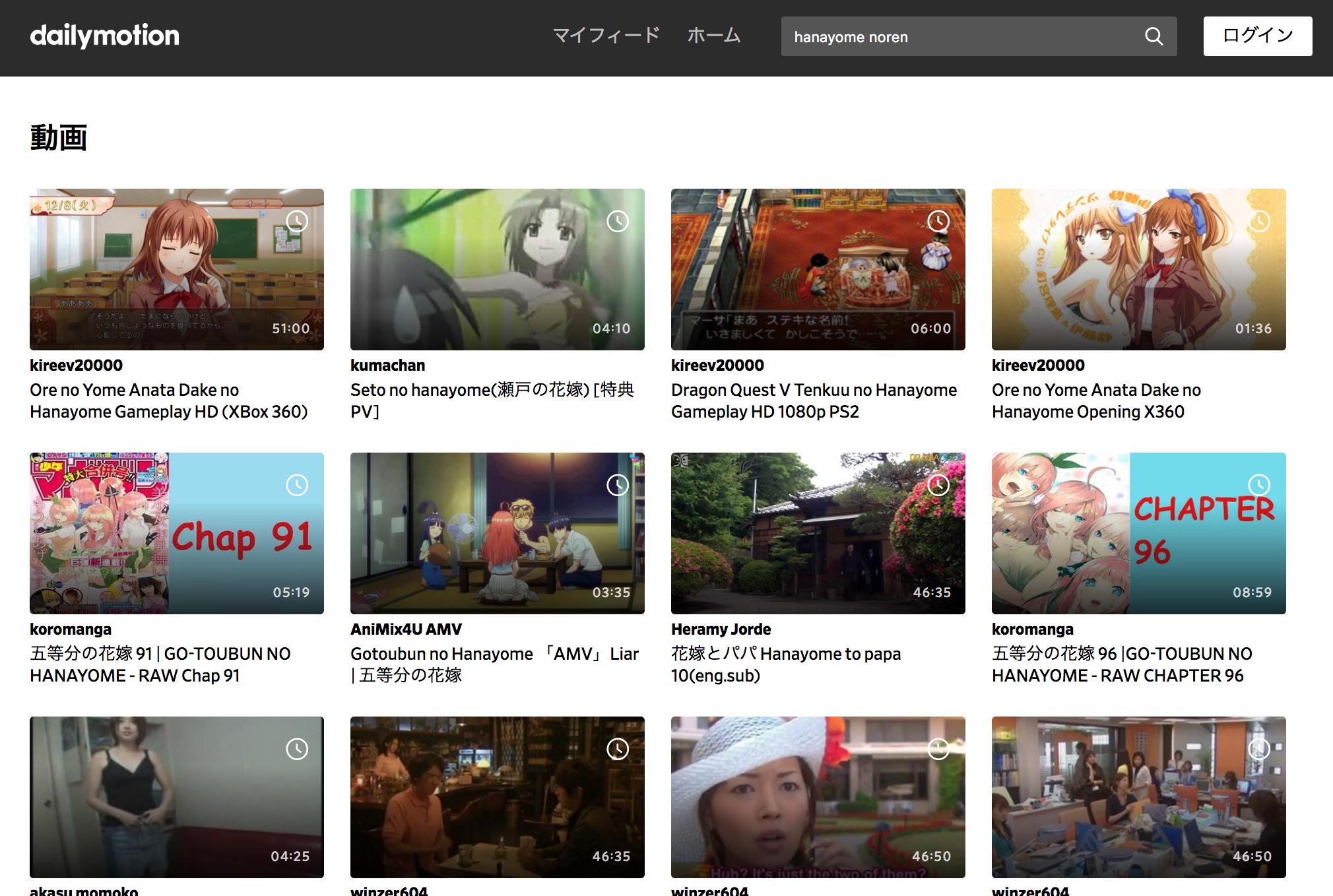The height and width of the screenshot is (896, 1333).
Task: Open the Hanayome to papa 46:35 thumbnail
Action: pyautogui.click(x=818, y=533)
